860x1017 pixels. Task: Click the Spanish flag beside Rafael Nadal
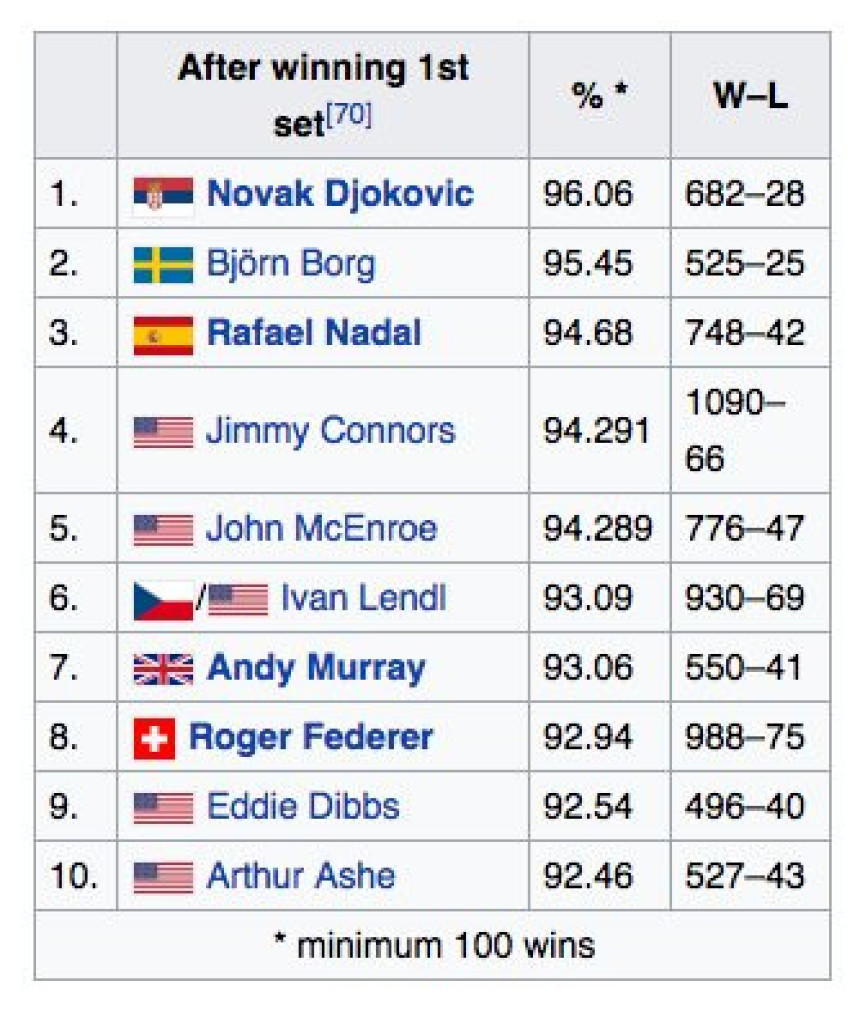[x=163, y=335]
